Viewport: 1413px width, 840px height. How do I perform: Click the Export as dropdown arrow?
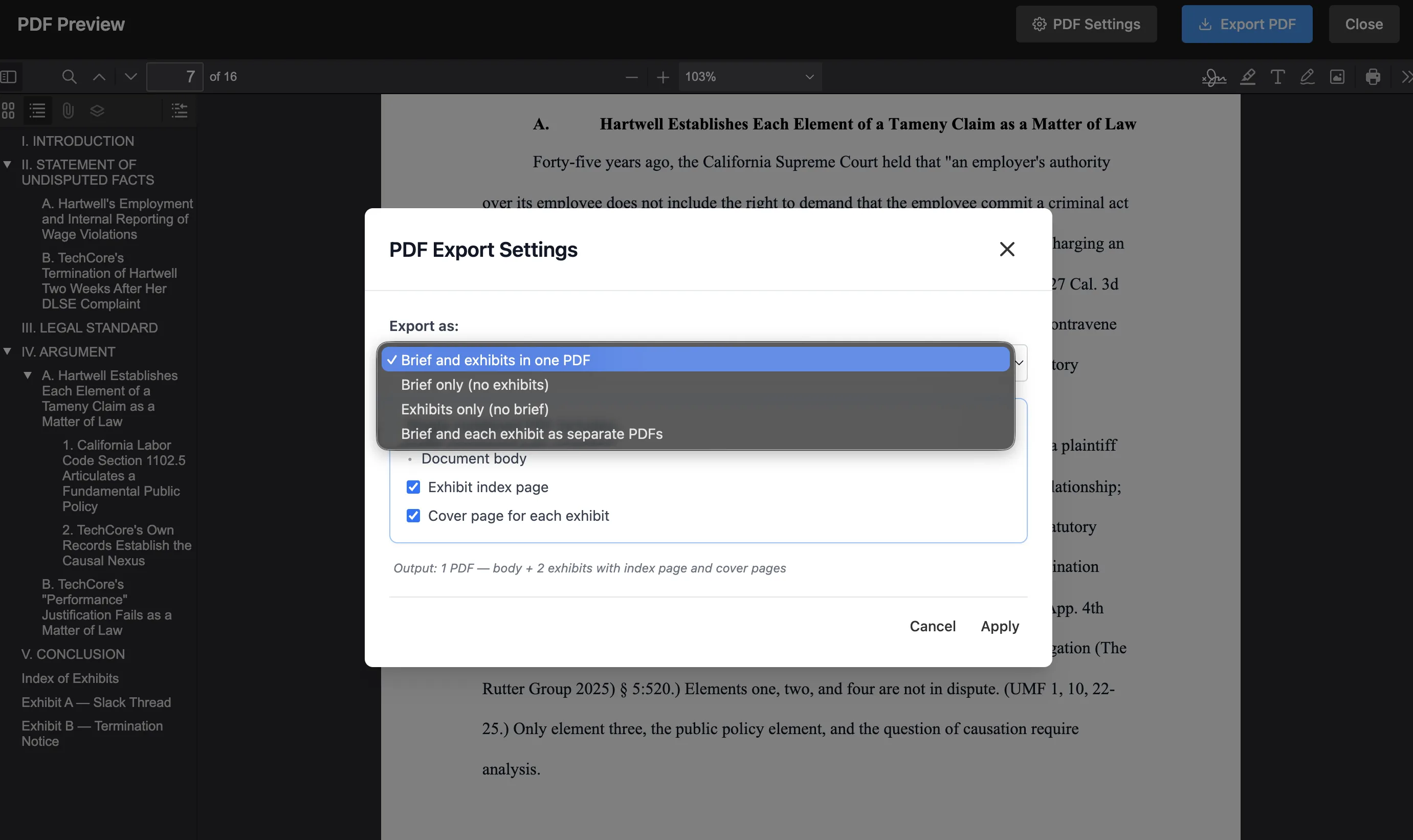click(1019, 363)
